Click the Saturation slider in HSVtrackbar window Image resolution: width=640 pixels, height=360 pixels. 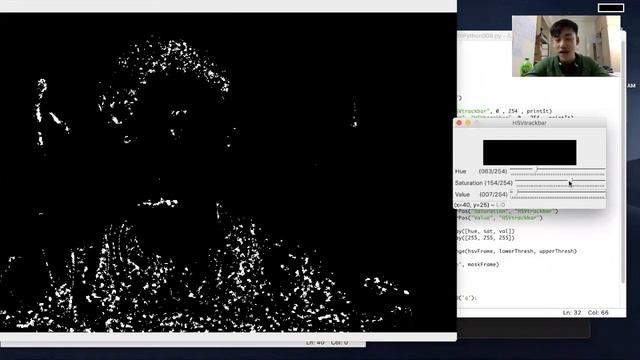pyautogui.click(x=560, y=183)
